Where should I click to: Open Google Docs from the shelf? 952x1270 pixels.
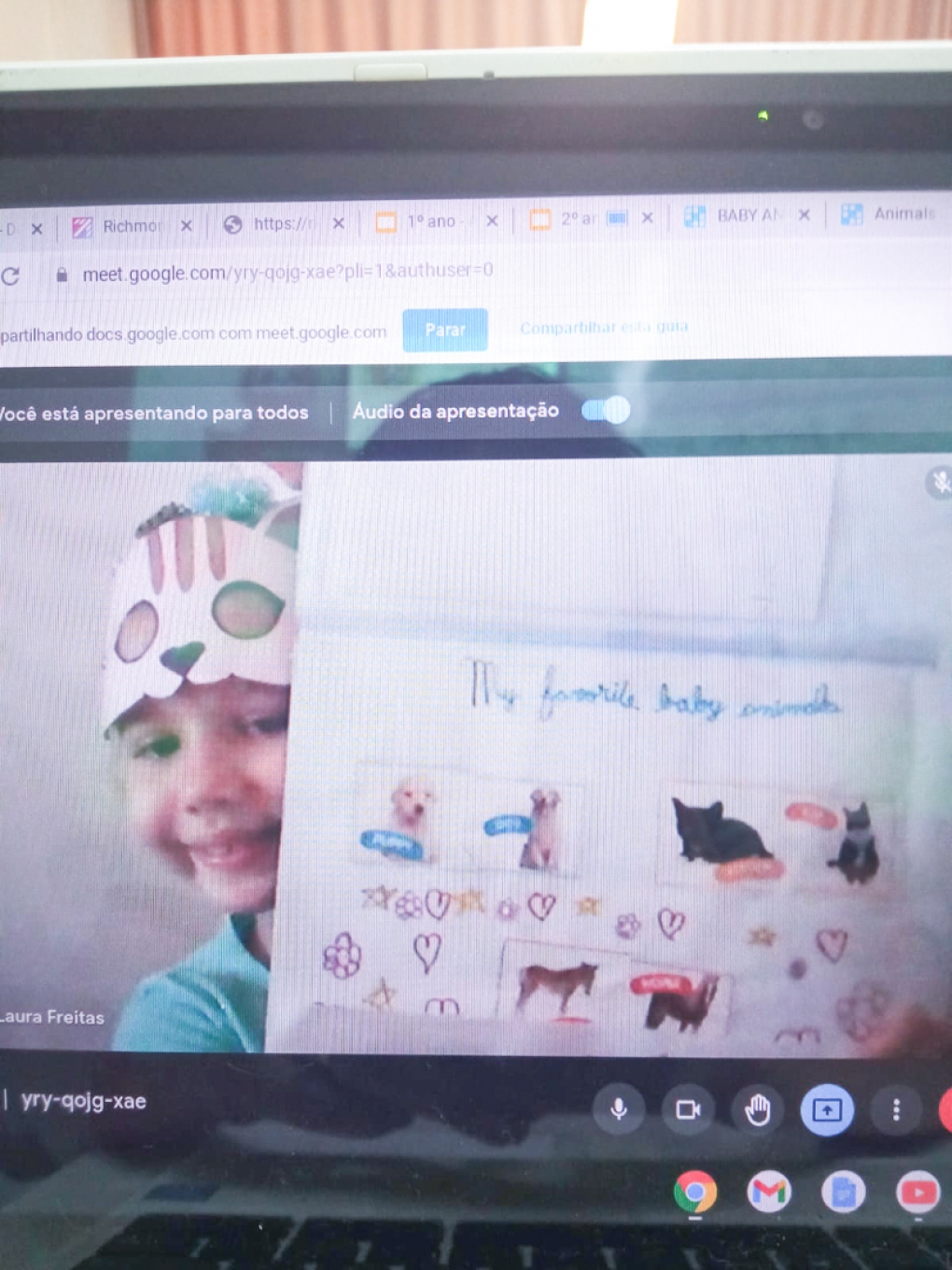(844, 1192)
